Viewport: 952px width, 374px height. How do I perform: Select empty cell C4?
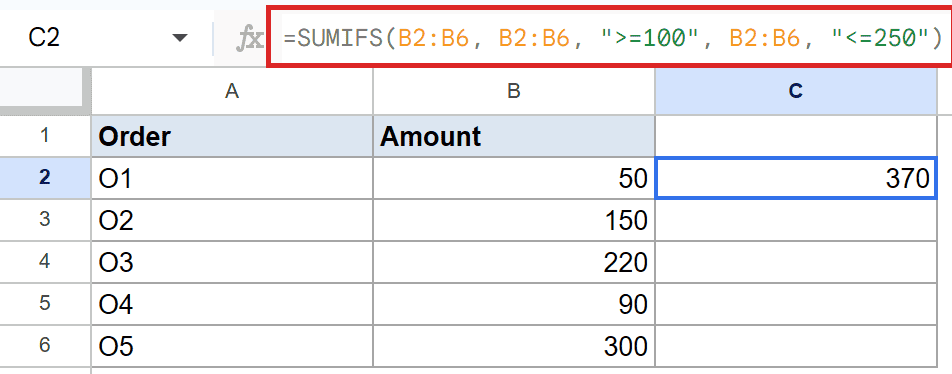coord(795,262)
